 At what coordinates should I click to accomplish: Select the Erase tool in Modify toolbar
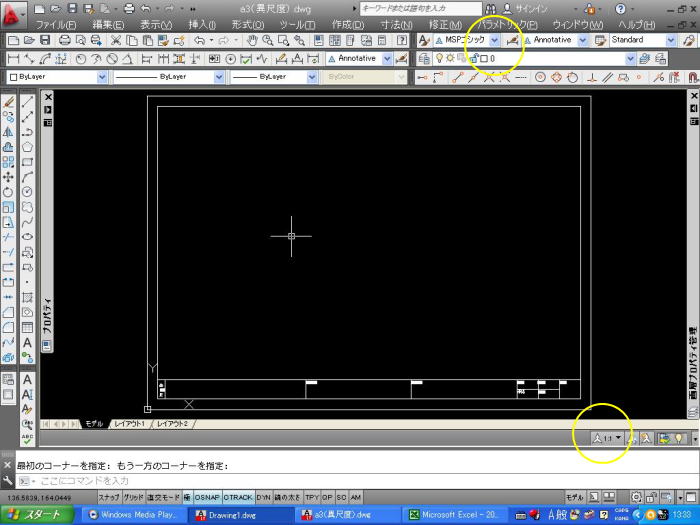(x=8, y=101)
